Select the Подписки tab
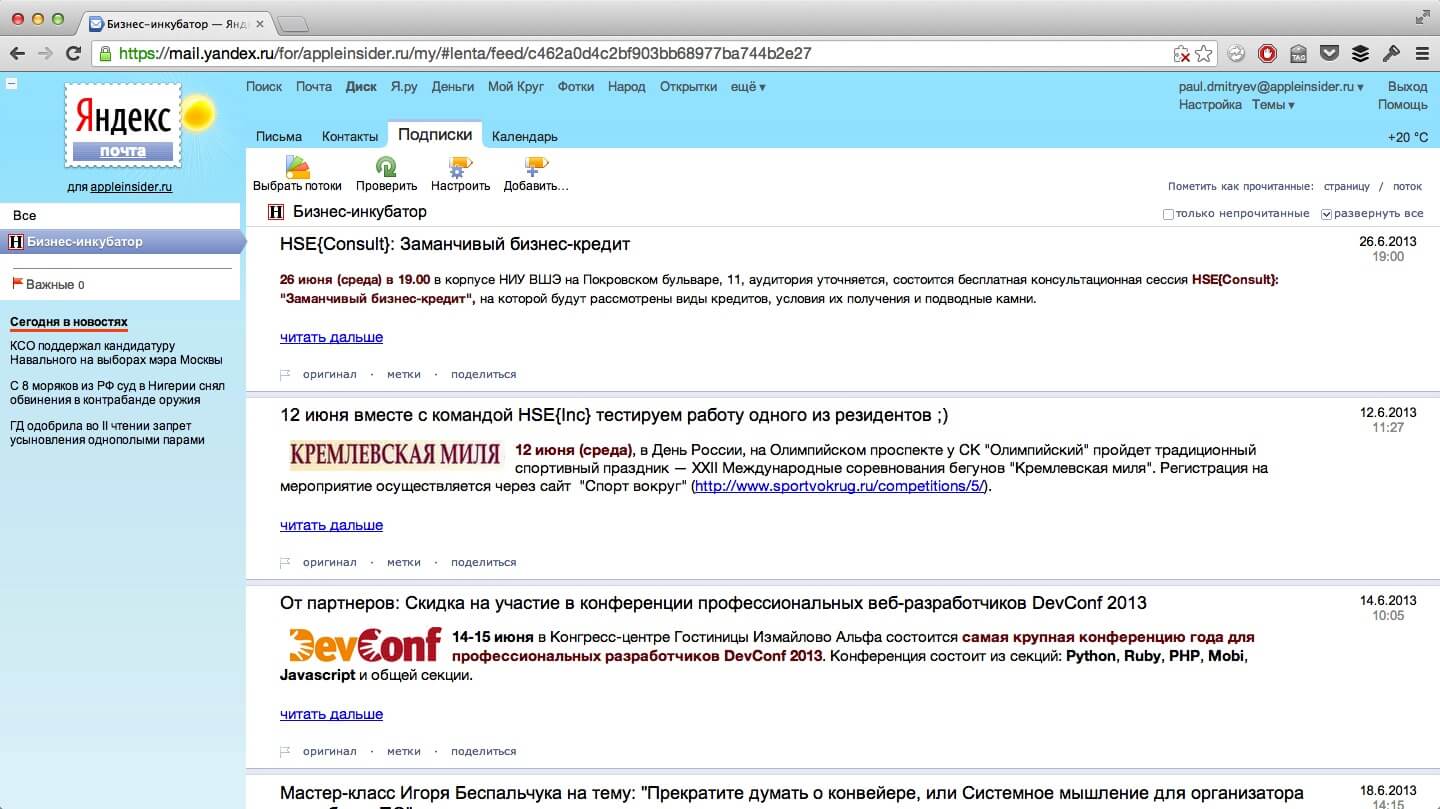 tap(434, 134)
